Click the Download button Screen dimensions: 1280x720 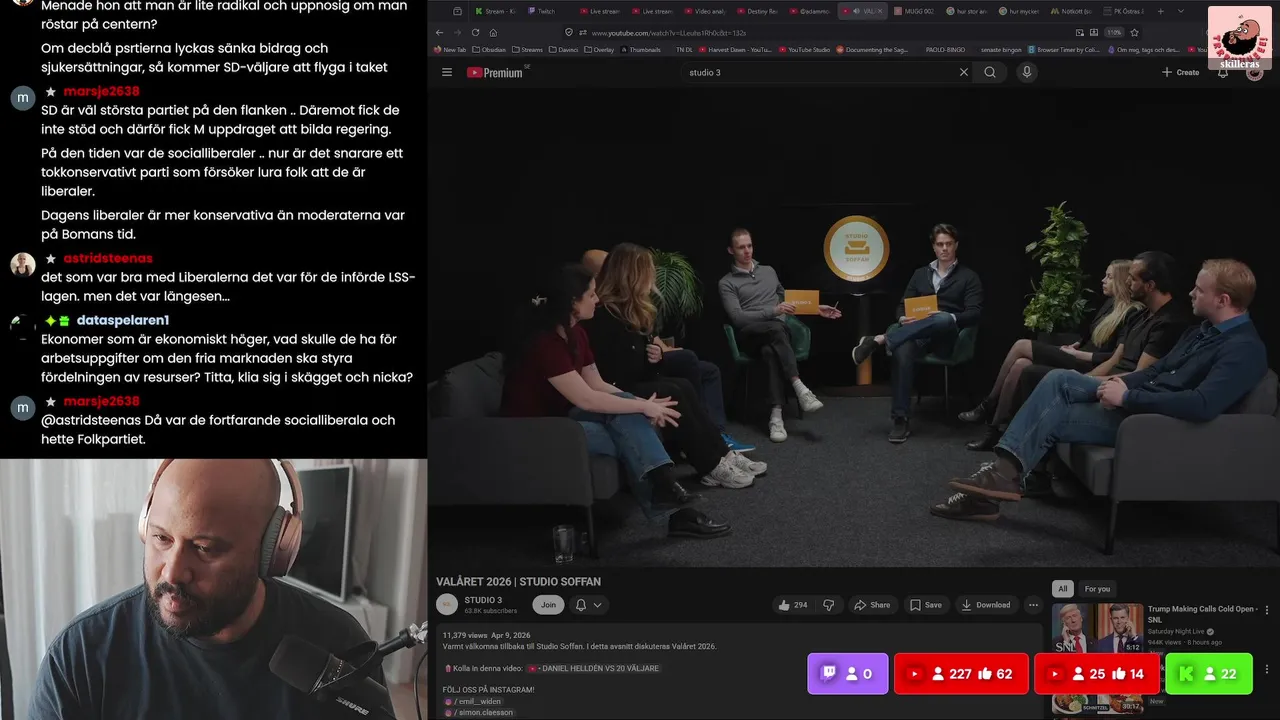click(x=985, y=605)
